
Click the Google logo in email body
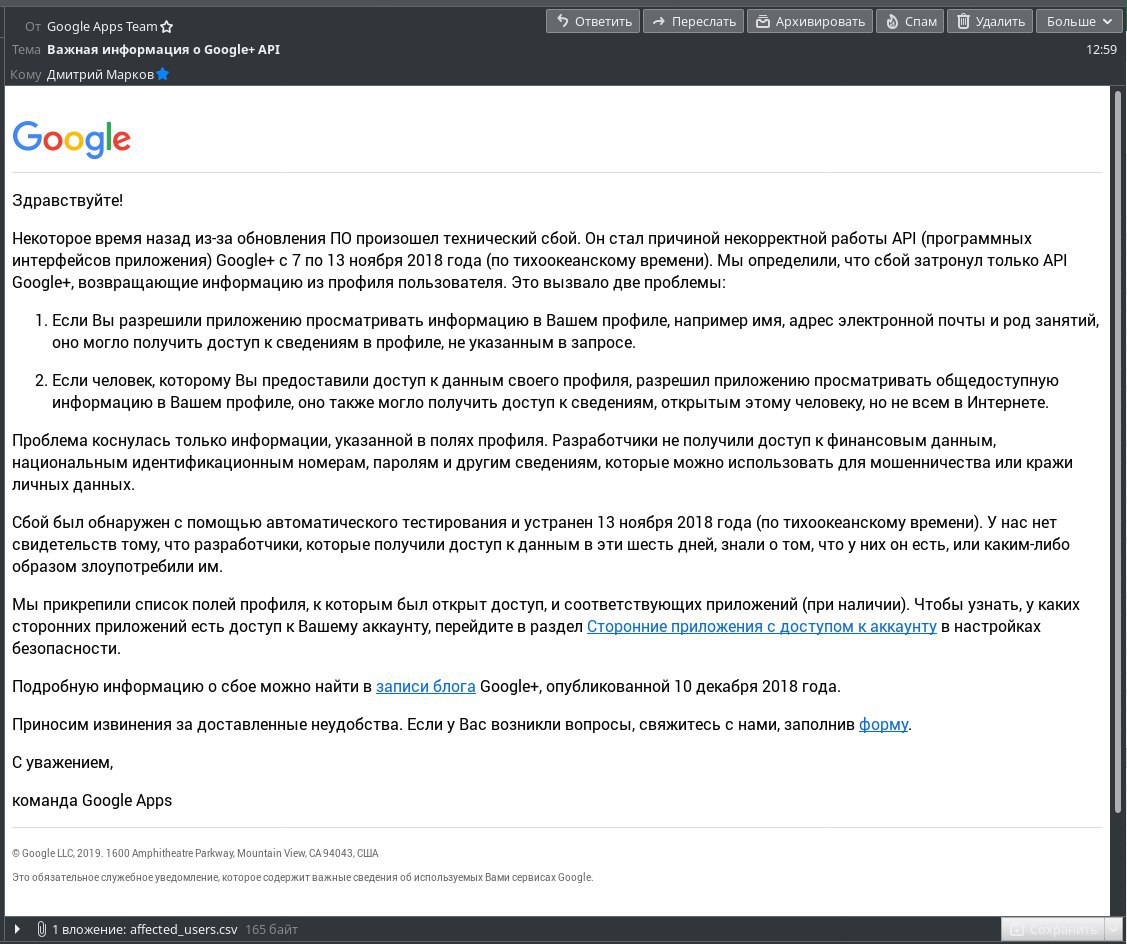tap(72, 139)
